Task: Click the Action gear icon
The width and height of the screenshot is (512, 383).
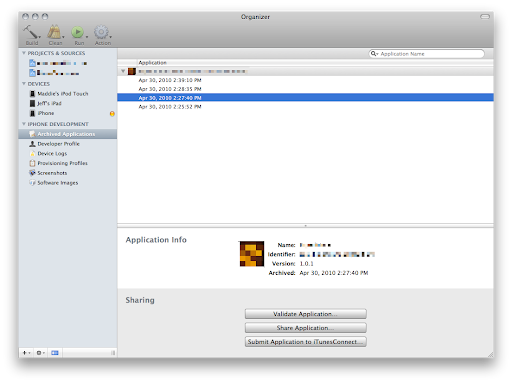Action: pos(101,32)
